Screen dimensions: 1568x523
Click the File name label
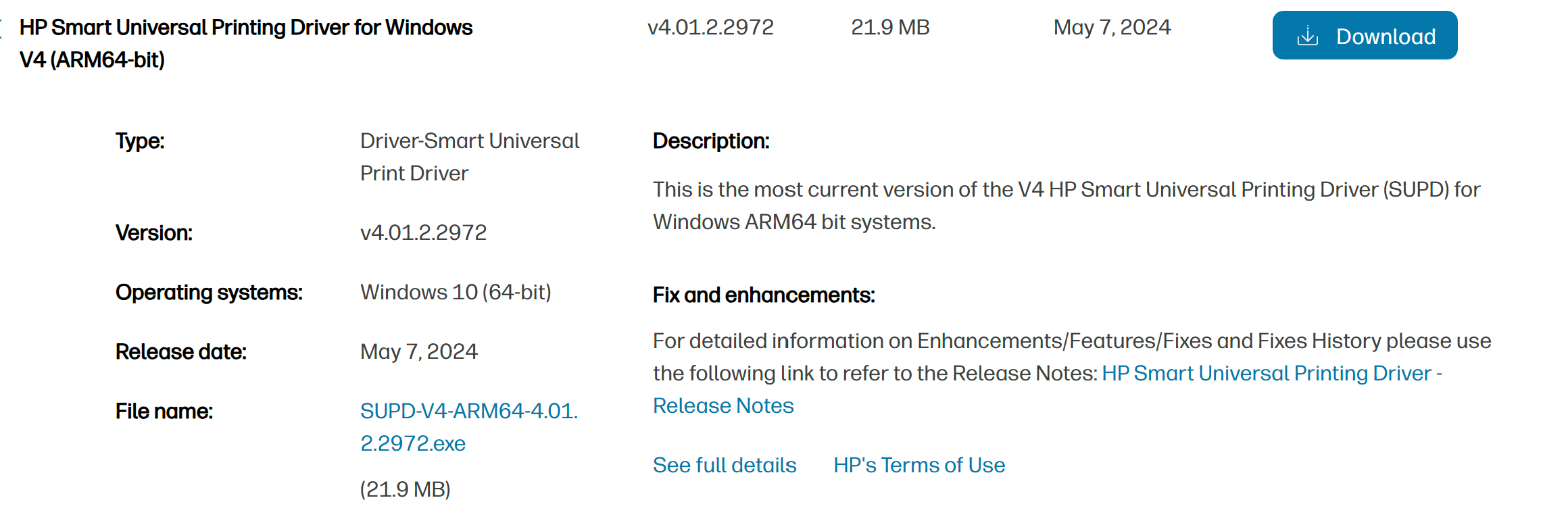(x=164, y=410)
